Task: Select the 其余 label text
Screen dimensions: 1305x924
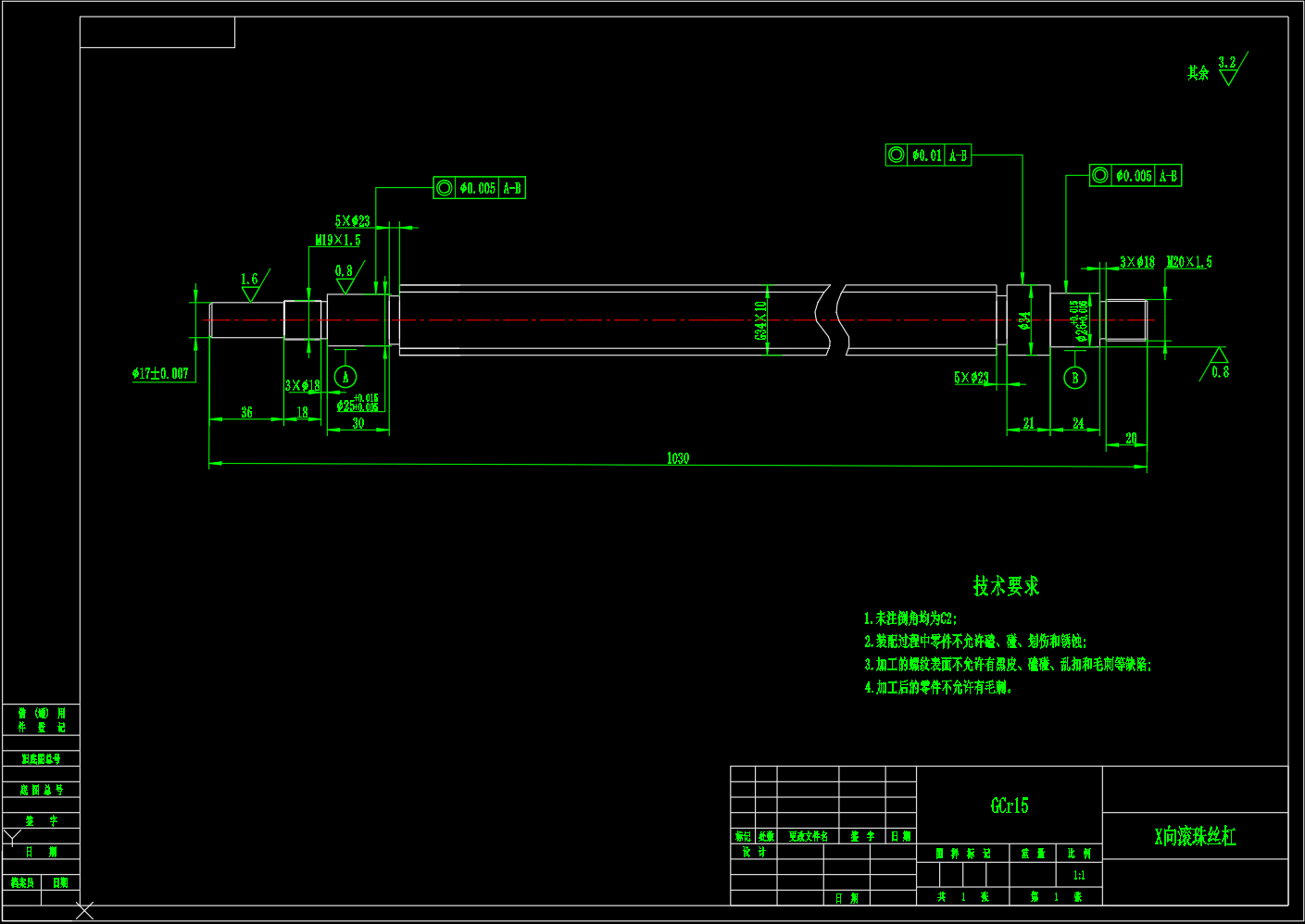Action: pos(1198,73)
